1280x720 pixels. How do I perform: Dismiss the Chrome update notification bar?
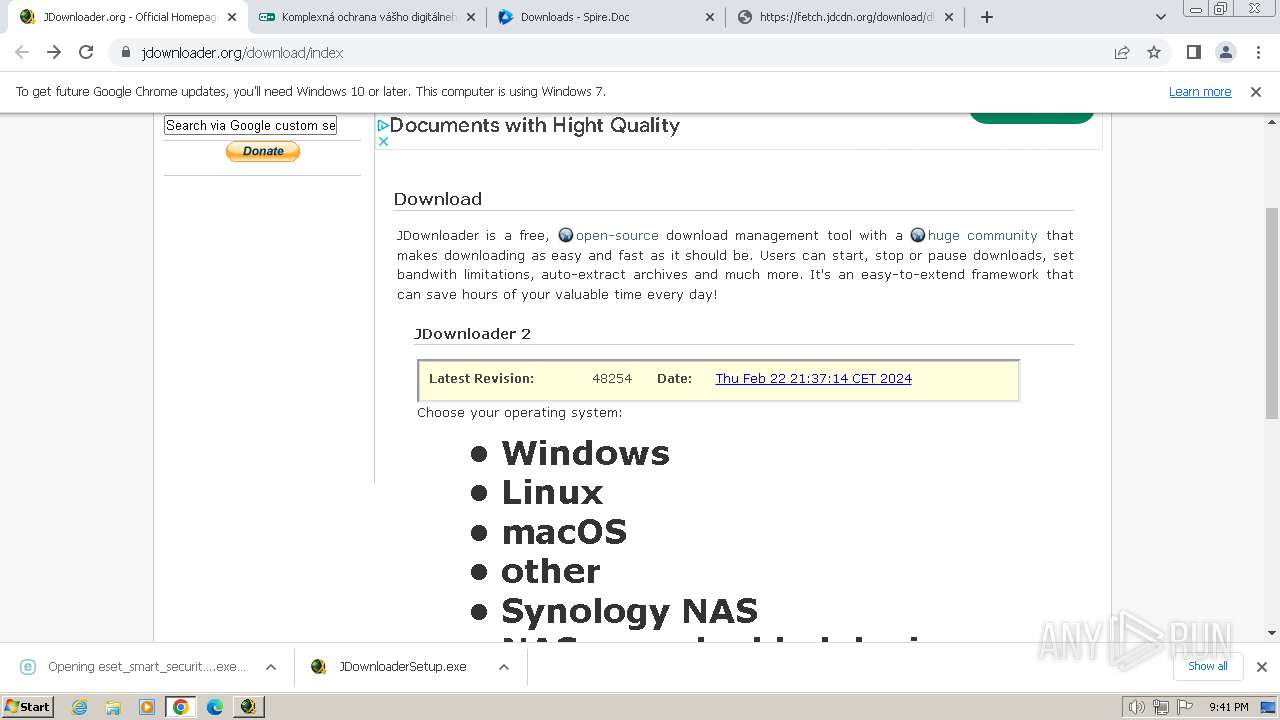click(x=1256, y=91)
